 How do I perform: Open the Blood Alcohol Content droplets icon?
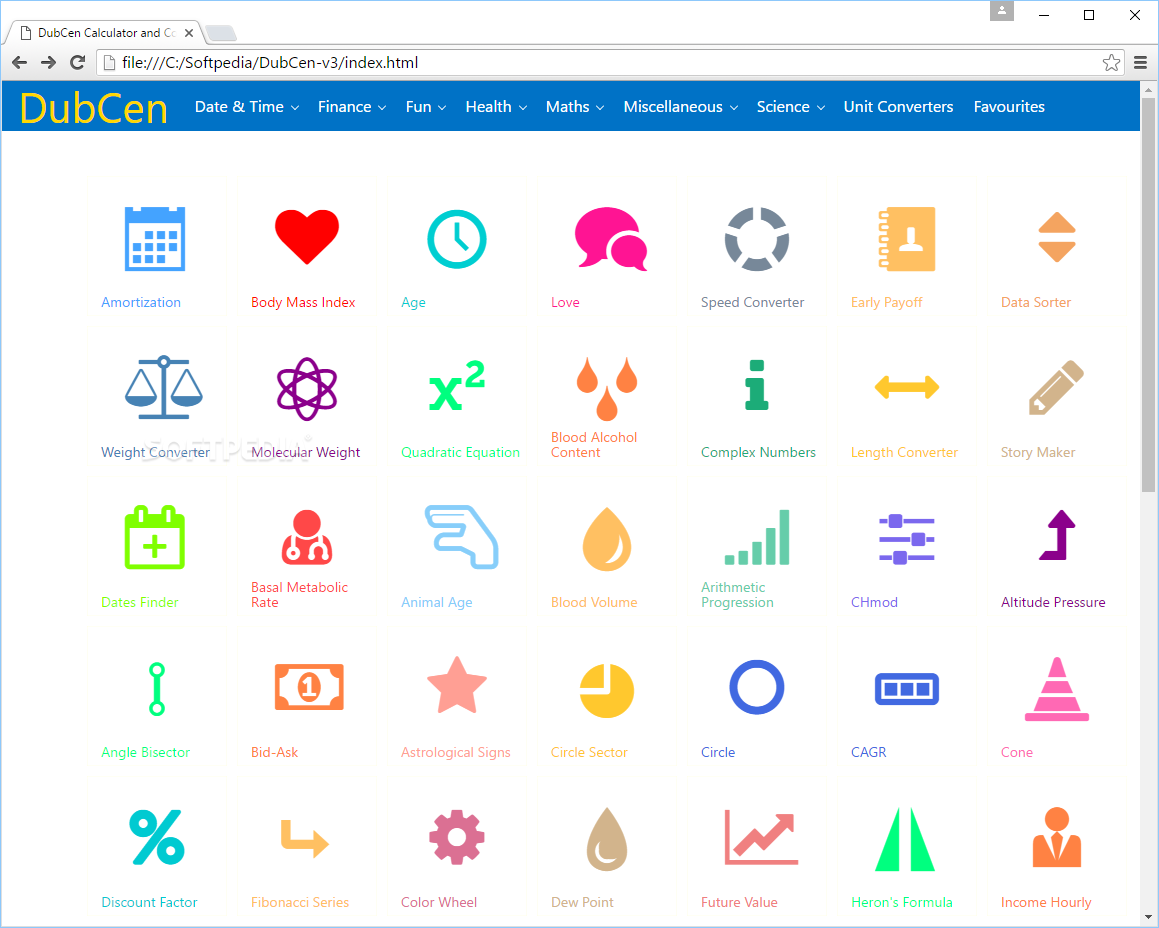coord(607,389)
